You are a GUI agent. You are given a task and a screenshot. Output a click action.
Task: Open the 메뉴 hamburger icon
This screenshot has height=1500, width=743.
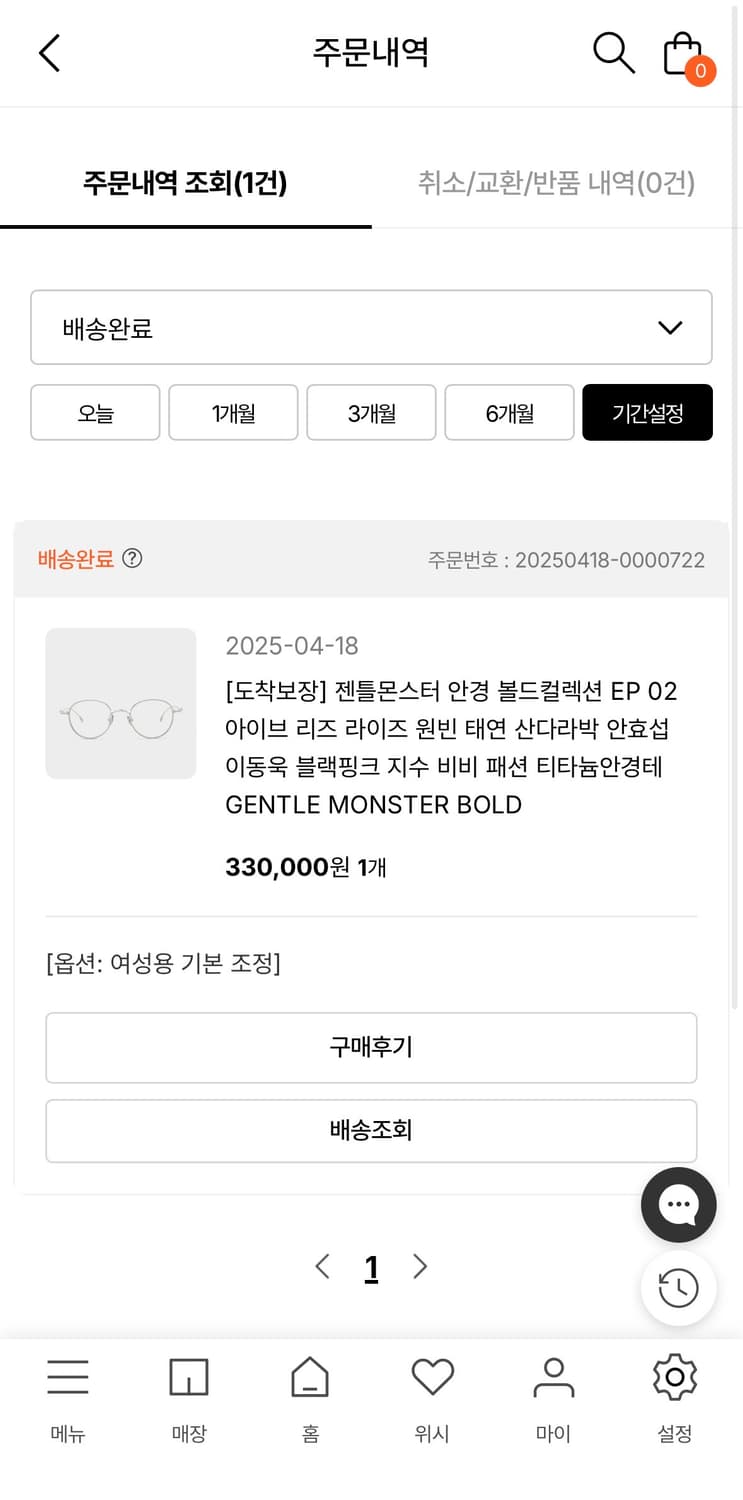[68, 1378]
